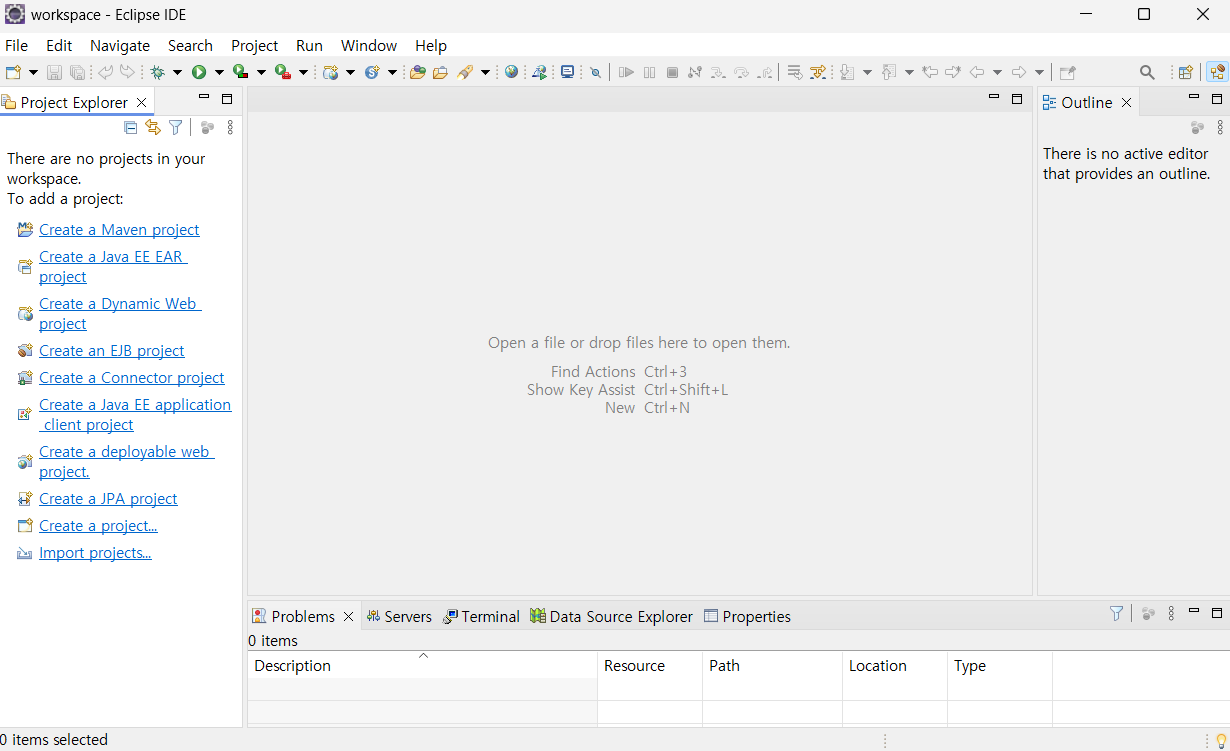Screen dimensions: 1230x751
Task: Click Import projects... link
Action: [95, 552]
